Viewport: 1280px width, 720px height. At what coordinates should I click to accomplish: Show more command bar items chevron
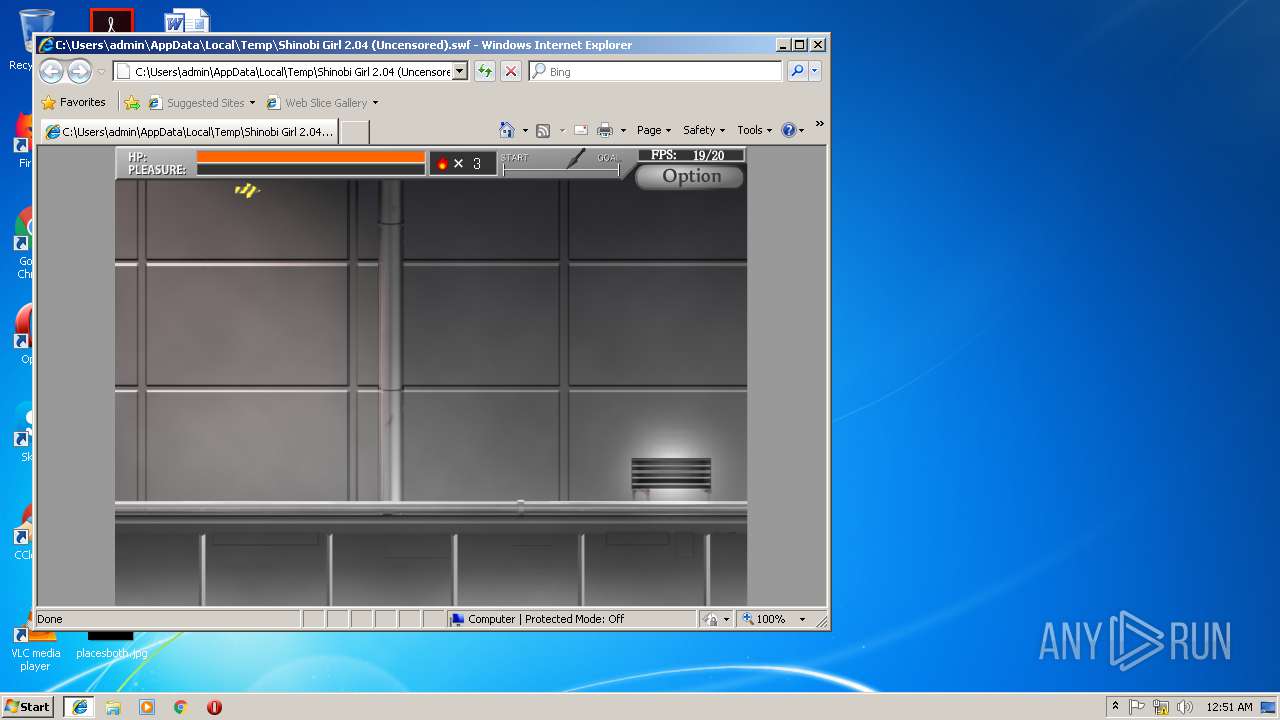coord(819,124)
